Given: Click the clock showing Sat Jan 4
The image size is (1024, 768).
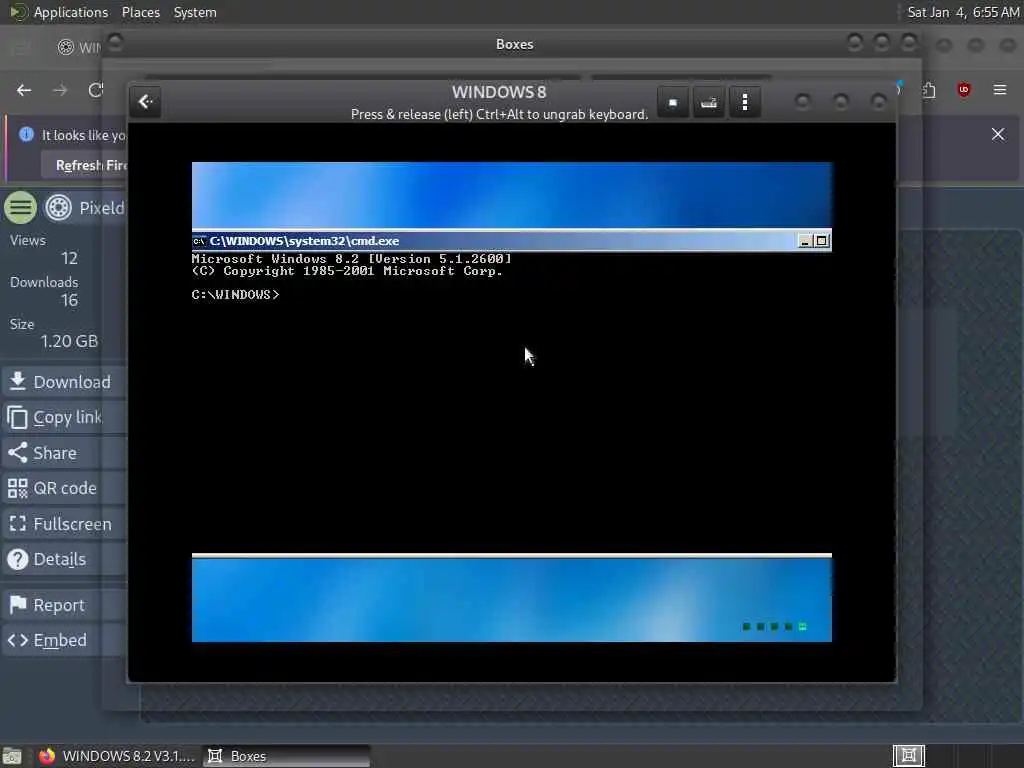Looking at the screenshot, I should coord(963,12).
